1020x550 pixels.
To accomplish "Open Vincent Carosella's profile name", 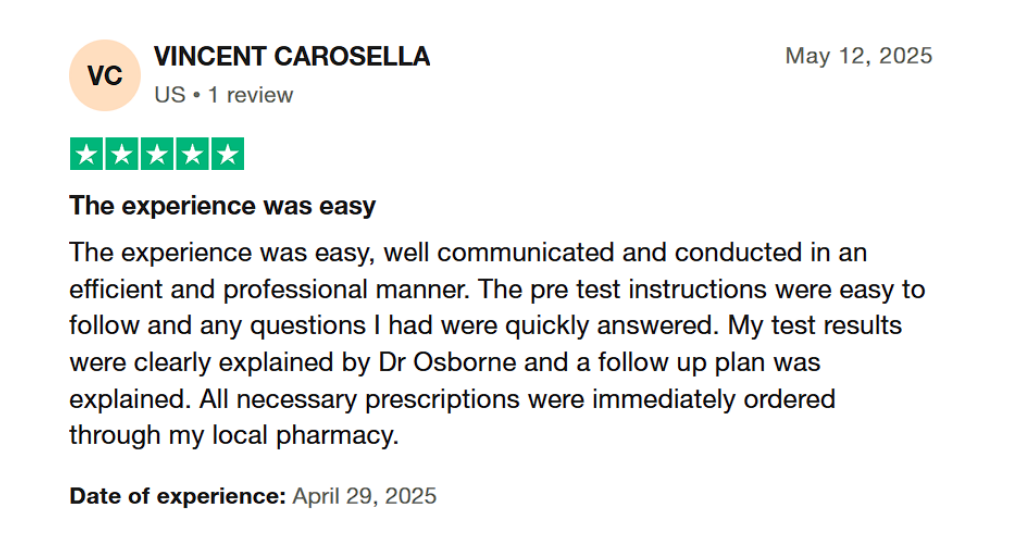I will click(291, 57).
